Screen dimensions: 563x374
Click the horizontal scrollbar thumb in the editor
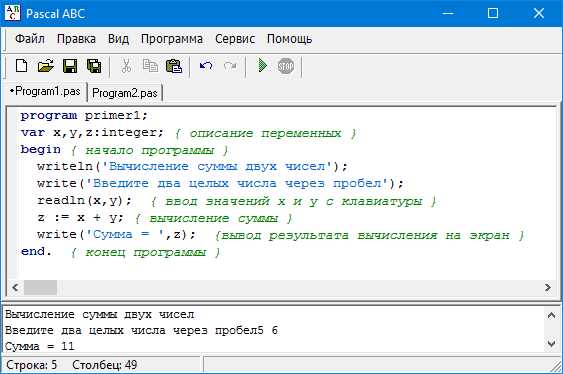tap(40, 287)
